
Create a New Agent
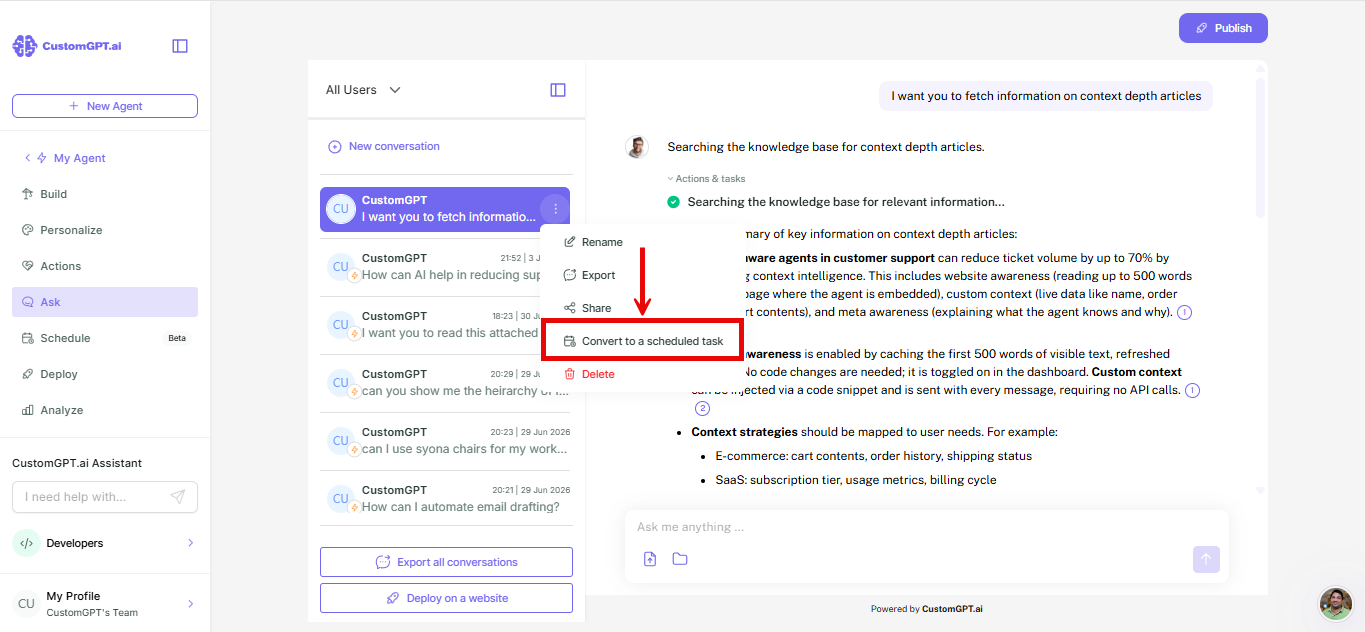pos(105,106)
